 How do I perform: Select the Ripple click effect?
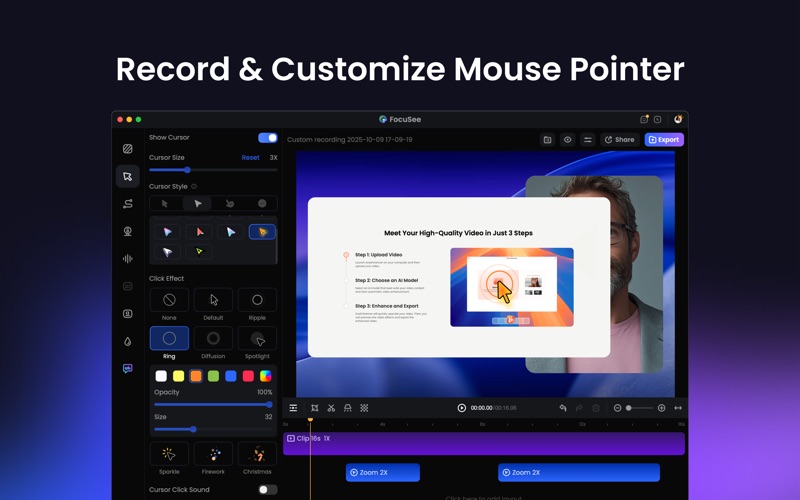(x=257, y=300)
